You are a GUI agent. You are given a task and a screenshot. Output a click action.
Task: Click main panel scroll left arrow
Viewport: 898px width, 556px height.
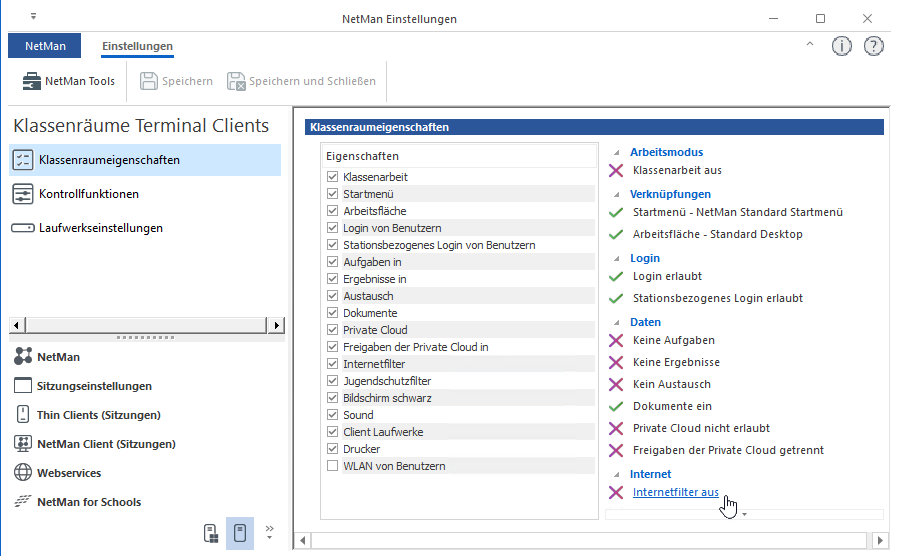click(x=302, y=540)
